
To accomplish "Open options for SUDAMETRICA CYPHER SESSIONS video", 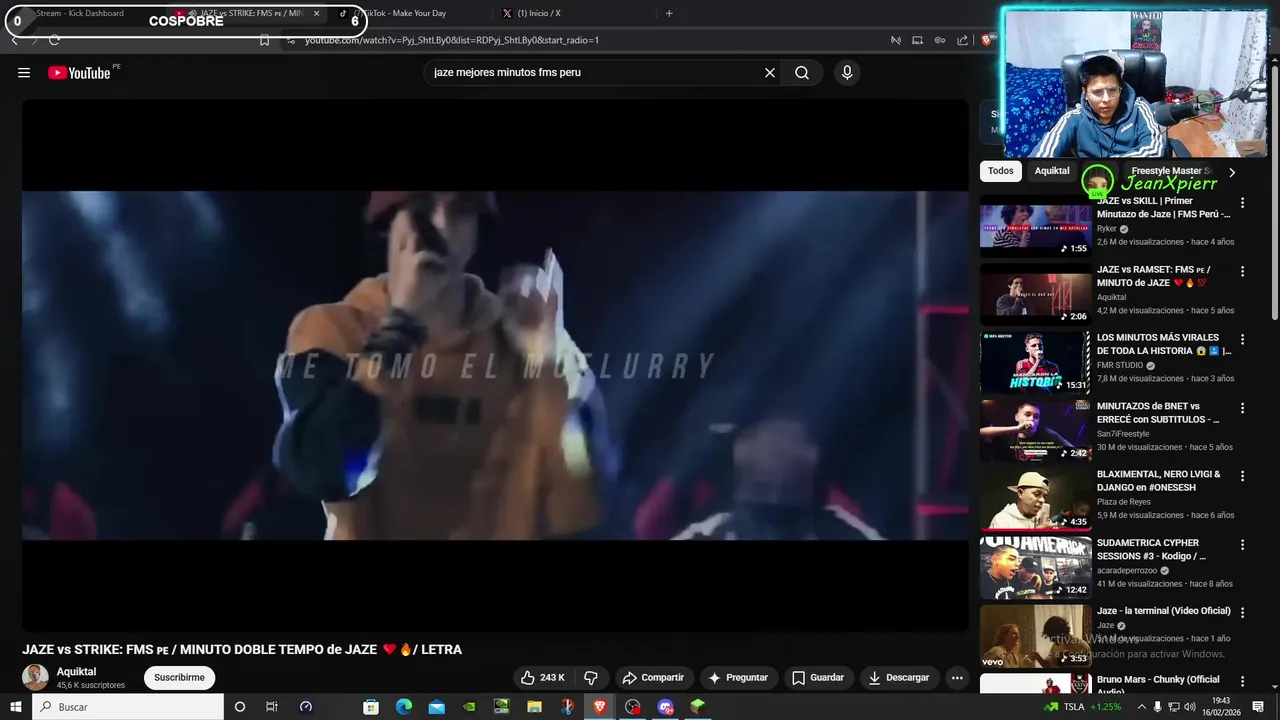I will pyautogui.click(x=1243, y=545).
